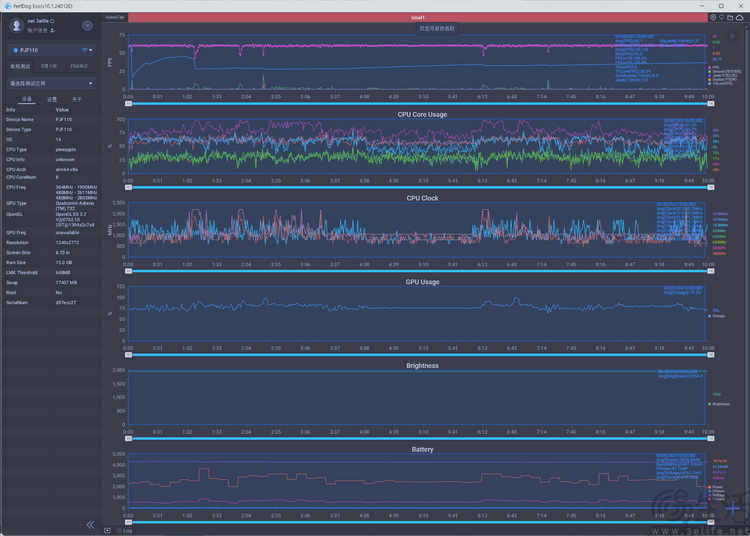750x536 pixels.
Task: Select the 网络测试 tab
Action: click(x=79, y=66)
